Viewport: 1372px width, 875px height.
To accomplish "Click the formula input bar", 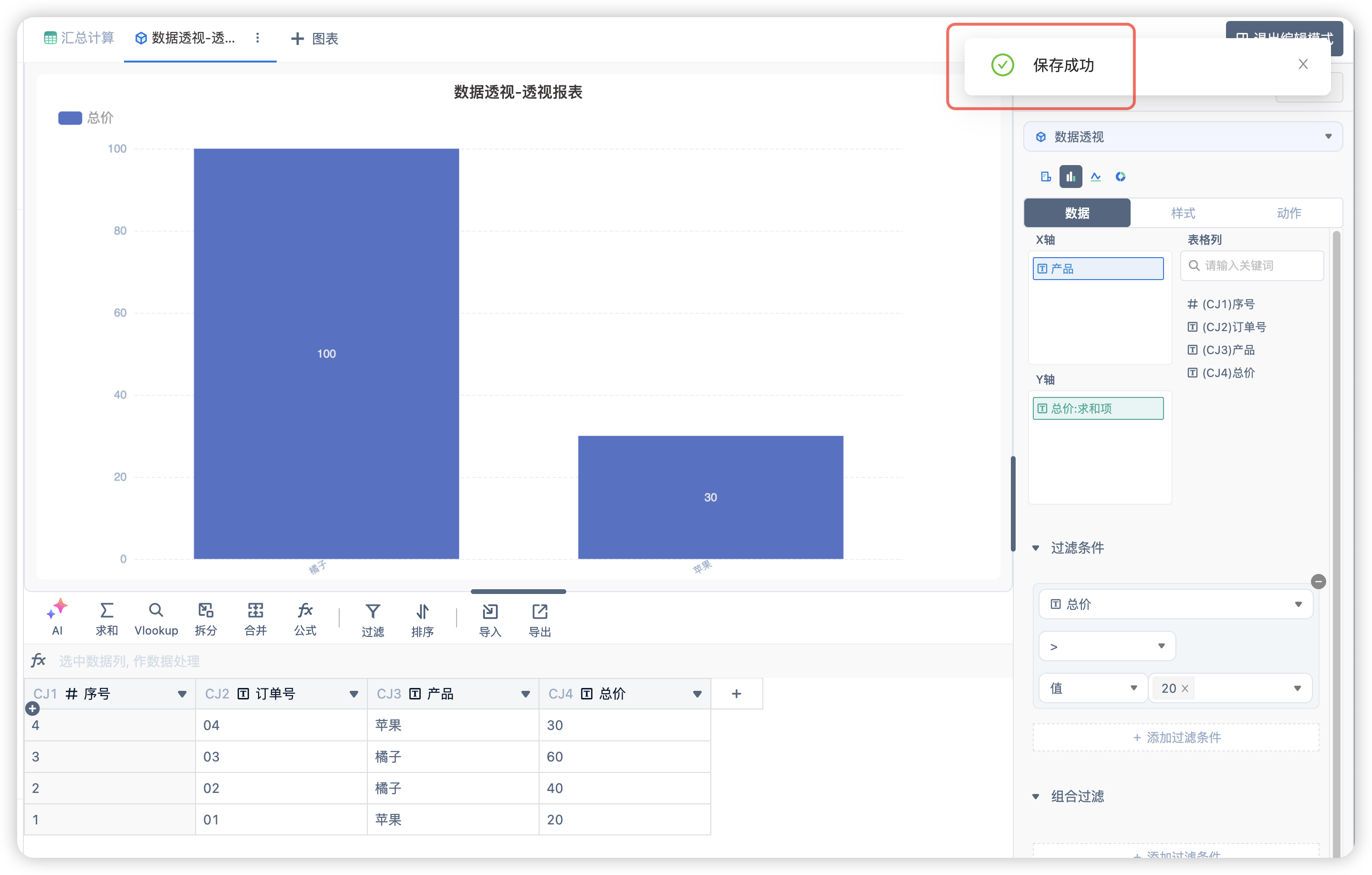I will coord(530,661).
